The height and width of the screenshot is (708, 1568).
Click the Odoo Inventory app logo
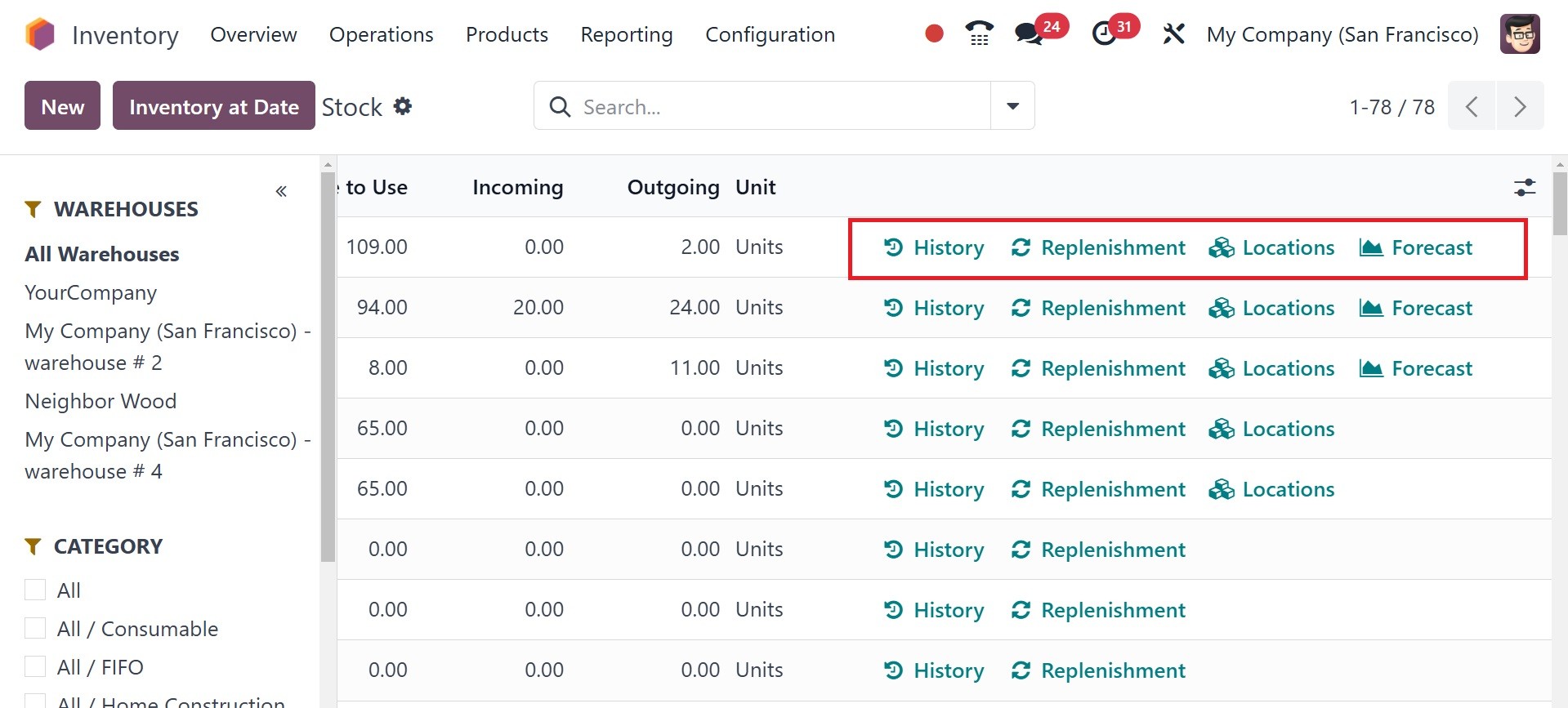pos(40,34)
